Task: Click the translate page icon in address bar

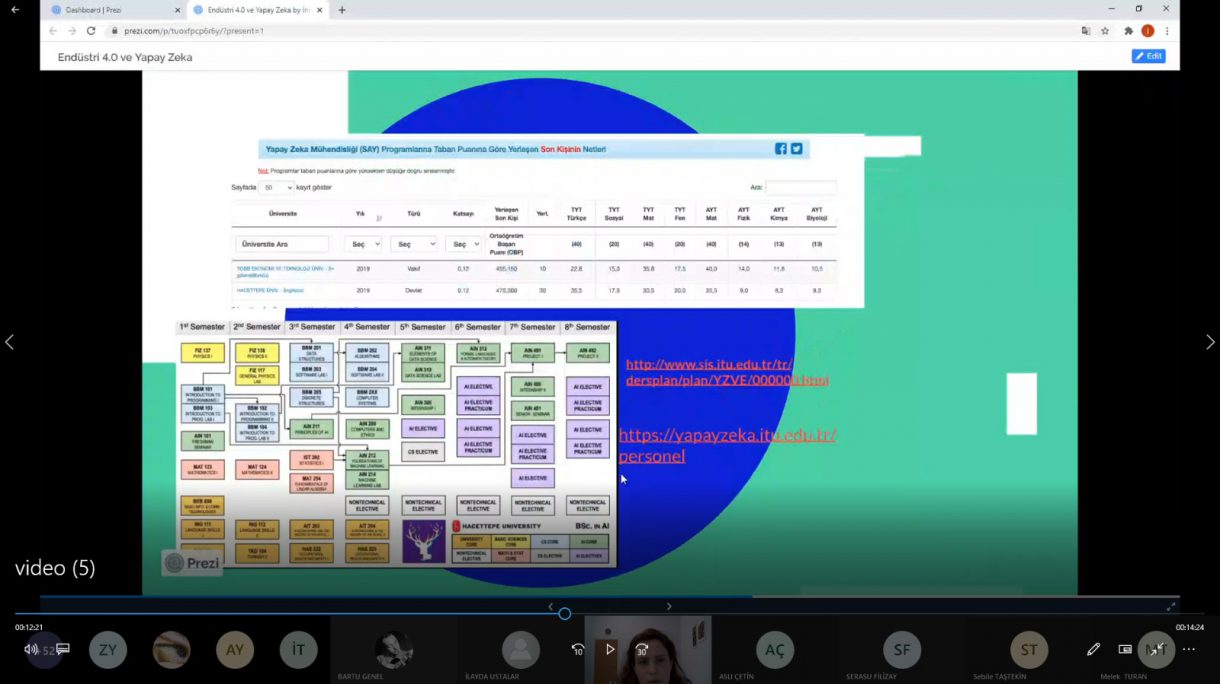Action: (x=1086, y=31)
